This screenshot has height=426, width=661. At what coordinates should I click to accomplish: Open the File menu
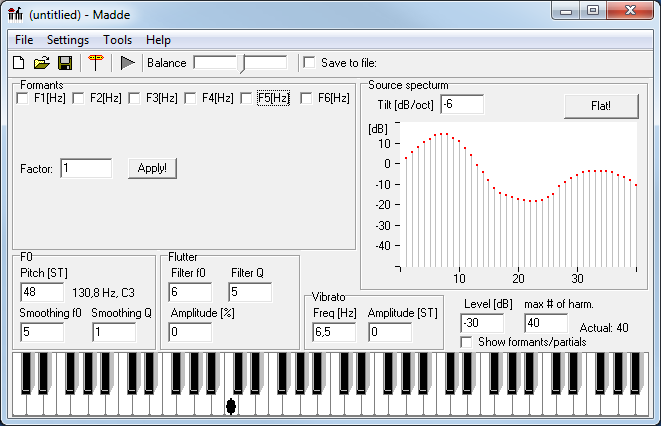tap(24, 40)
